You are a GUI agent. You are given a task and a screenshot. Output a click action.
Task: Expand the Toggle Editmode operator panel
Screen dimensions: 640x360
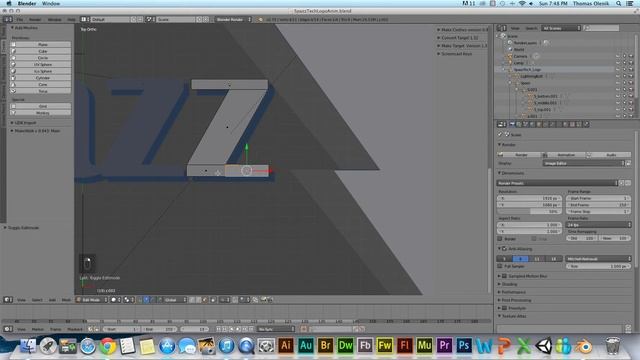click(x=22, y=228)
